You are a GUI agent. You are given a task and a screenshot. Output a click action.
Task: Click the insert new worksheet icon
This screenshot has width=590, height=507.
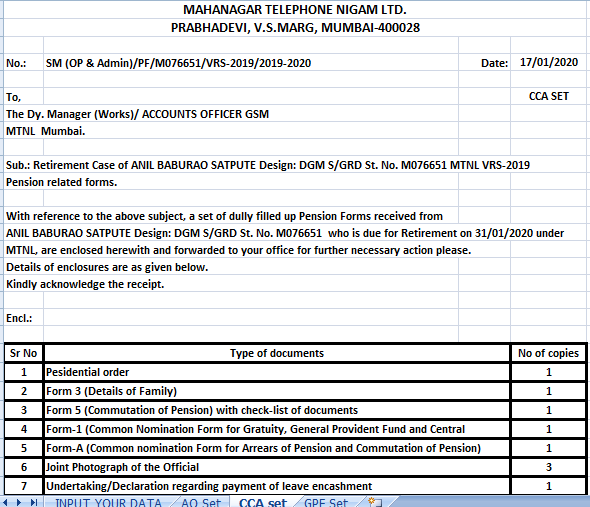pyautogui.click(x=375, y=502)
